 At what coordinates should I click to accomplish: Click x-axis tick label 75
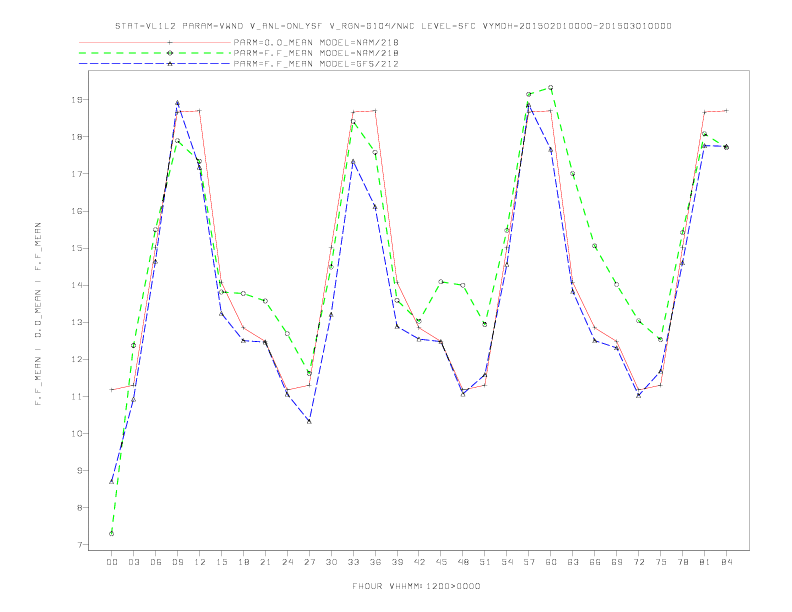tap(661, 562)
